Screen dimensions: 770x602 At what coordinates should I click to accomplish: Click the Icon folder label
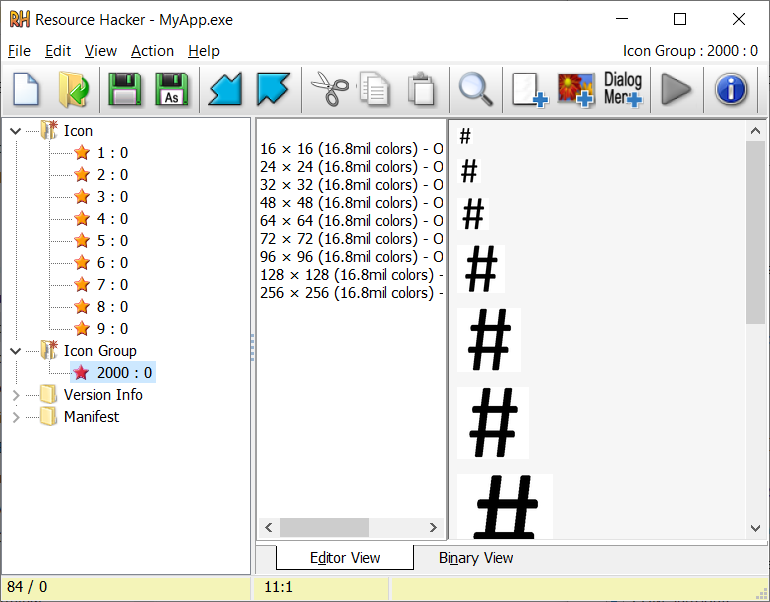(x=78, y=131)
